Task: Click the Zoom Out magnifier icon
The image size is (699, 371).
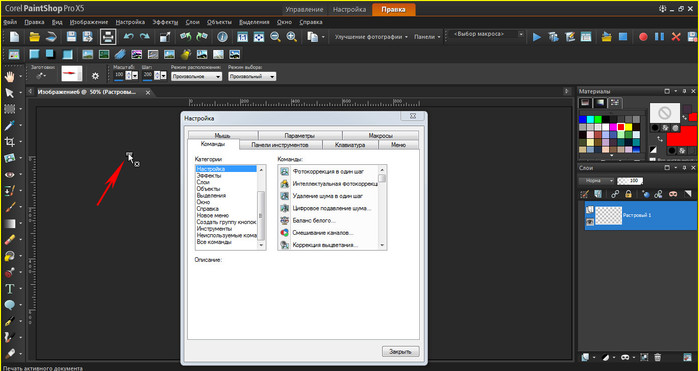Action: (275, 37)
